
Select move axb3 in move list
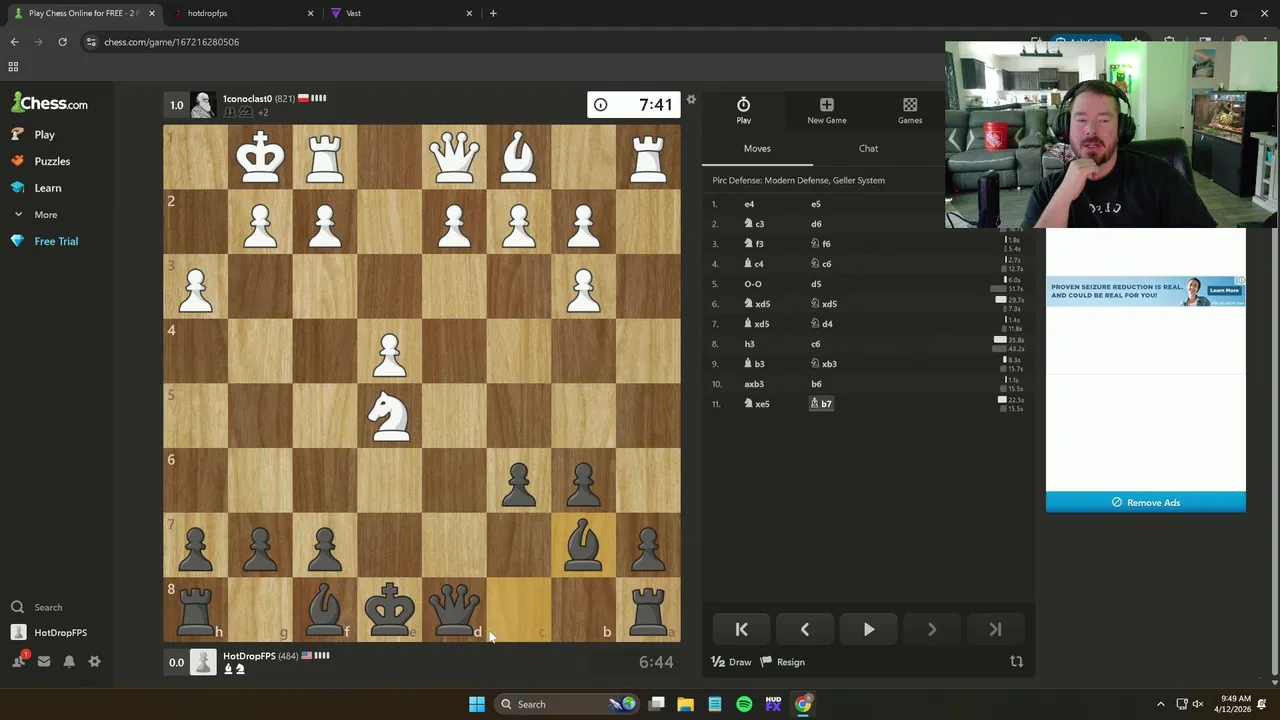(x=754, y=384)
